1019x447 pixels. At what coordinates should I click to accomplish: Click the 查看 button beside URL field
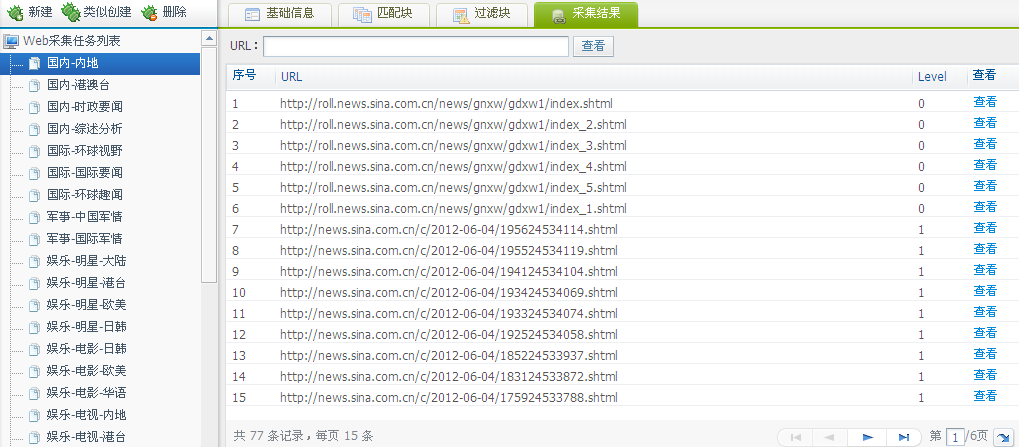tap(593, 46)
